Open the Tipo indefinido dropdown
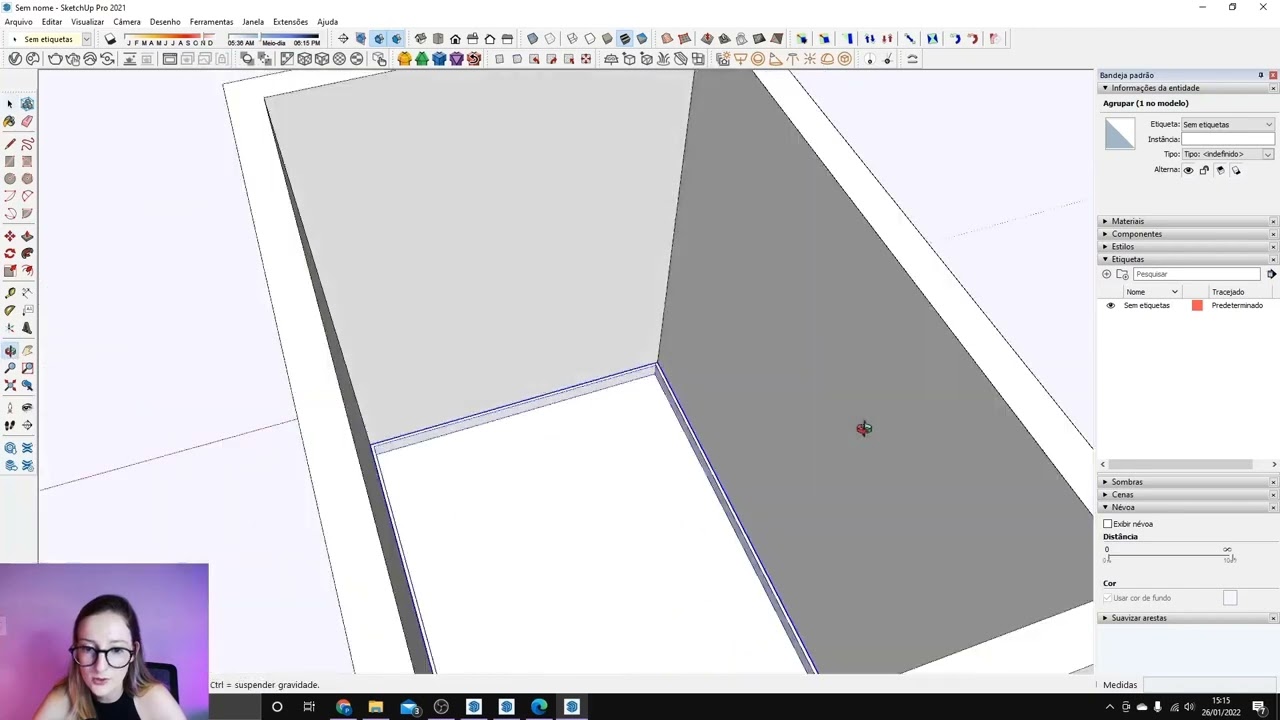This screenshot has height=720, width=1280. (x=1228, y=154)
